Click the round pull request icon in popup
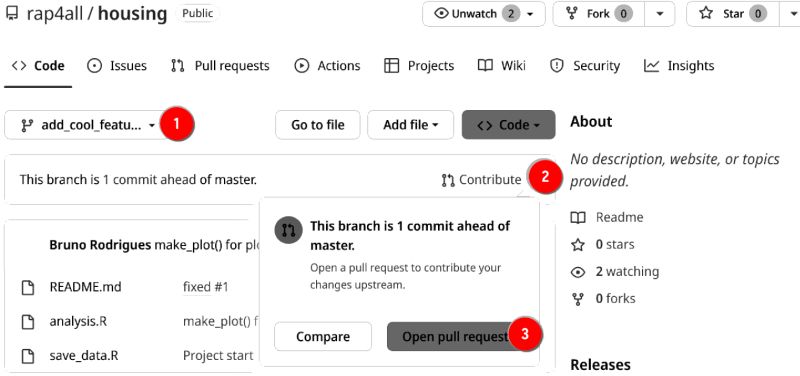 [288, 230]
